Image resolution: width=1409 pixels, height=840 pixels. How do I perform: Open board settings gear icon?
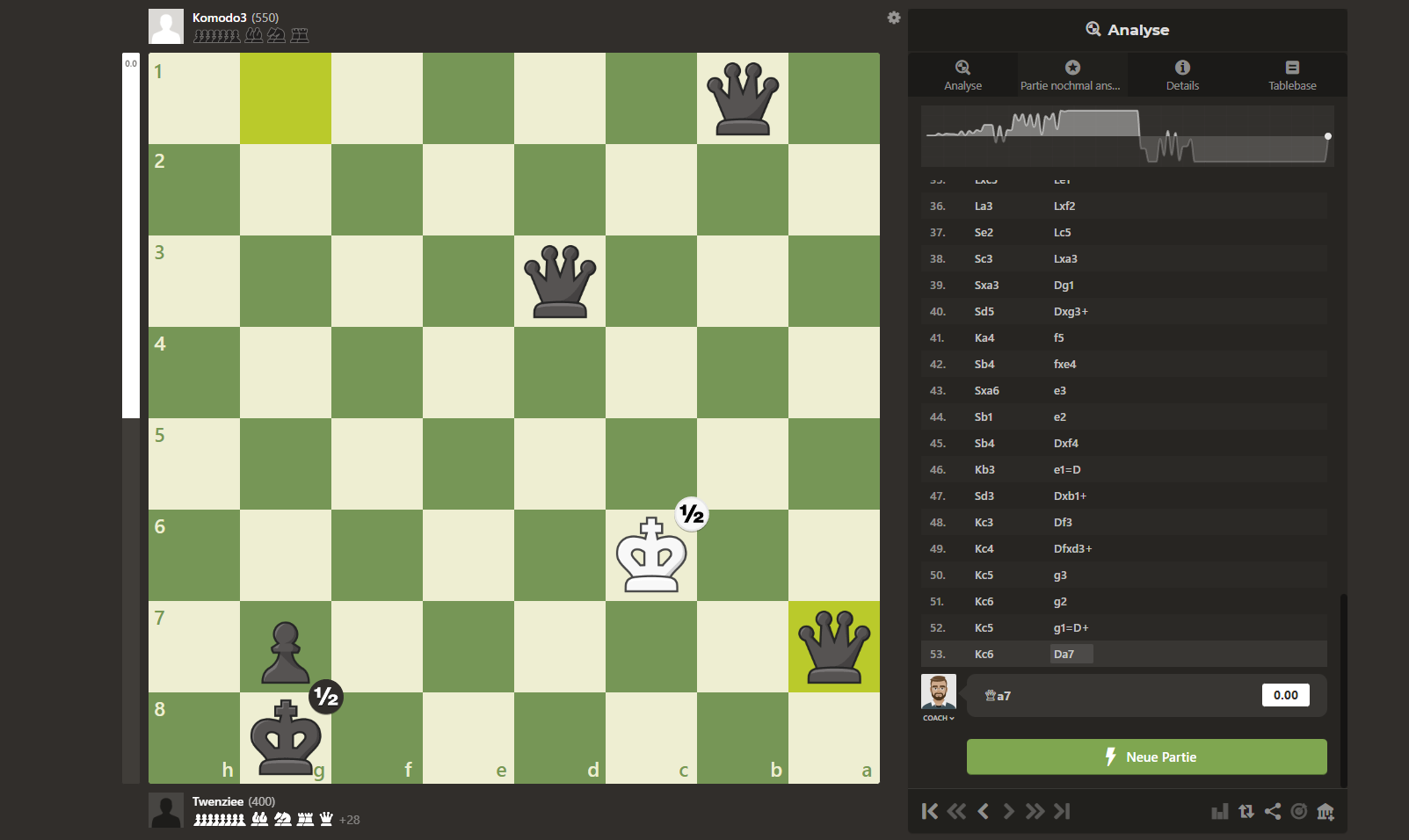pos(894,18)
